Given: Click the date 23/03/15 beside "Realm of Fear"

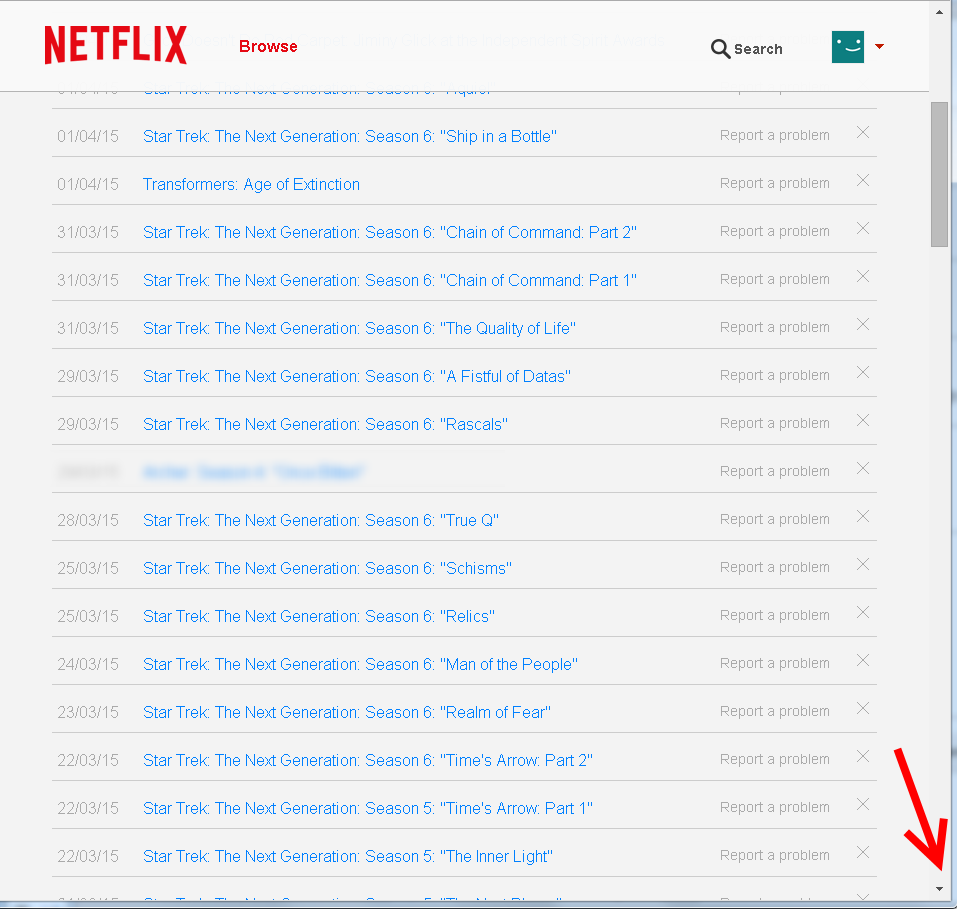Looking at the screenshot, I should 88,712.
